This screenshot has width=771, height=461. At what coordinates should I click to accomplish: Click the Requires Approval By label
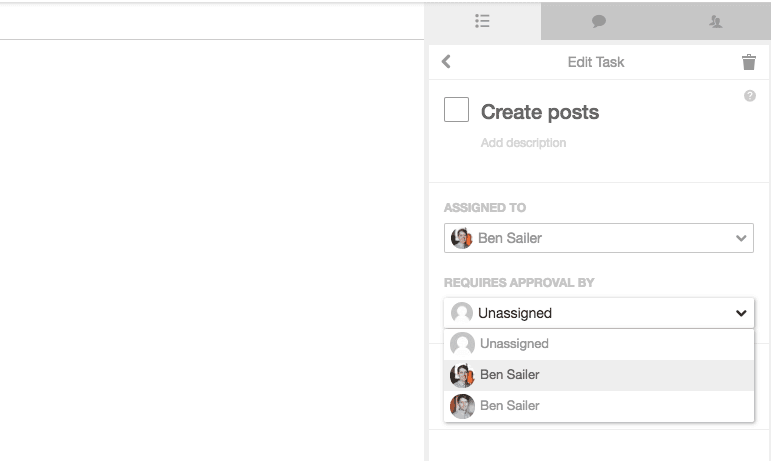pyautogui.click(x=519, y=283)
